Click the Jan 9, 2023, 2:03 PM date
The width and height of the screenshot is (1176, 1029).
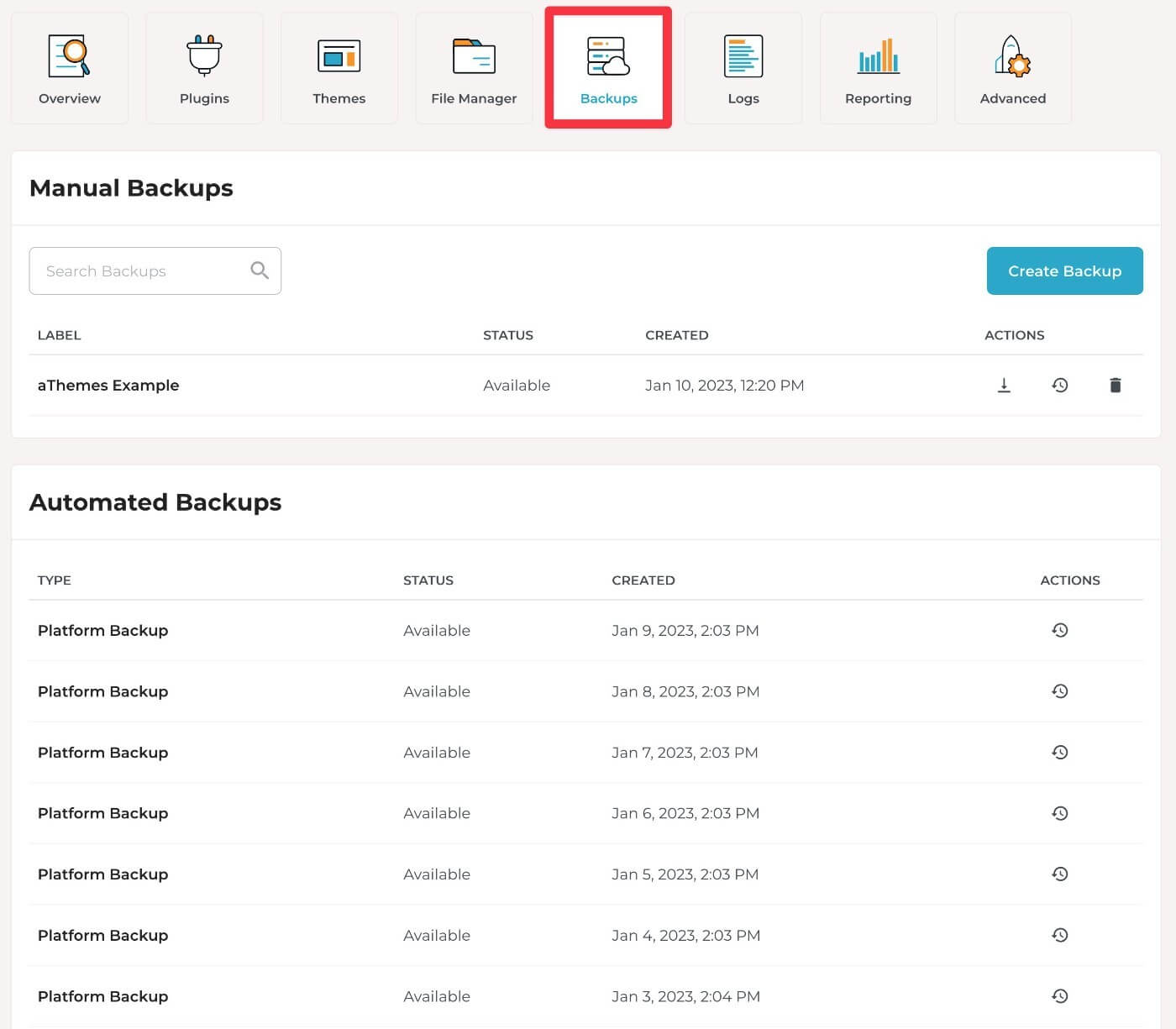(x=685, y=631)
